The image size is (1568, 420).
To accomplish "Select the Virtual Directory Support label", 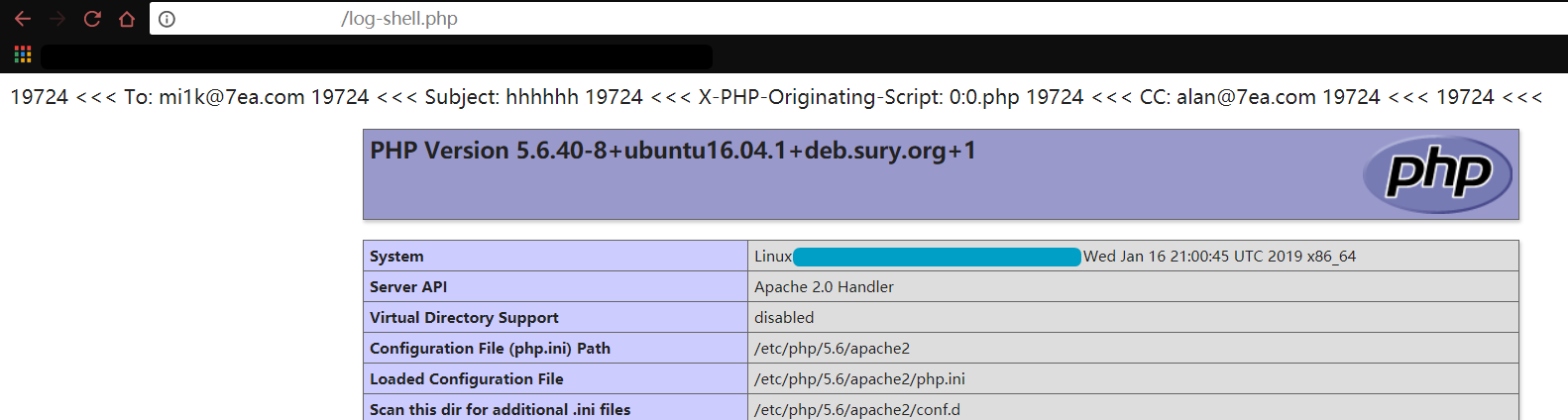I will click(464, 318).
